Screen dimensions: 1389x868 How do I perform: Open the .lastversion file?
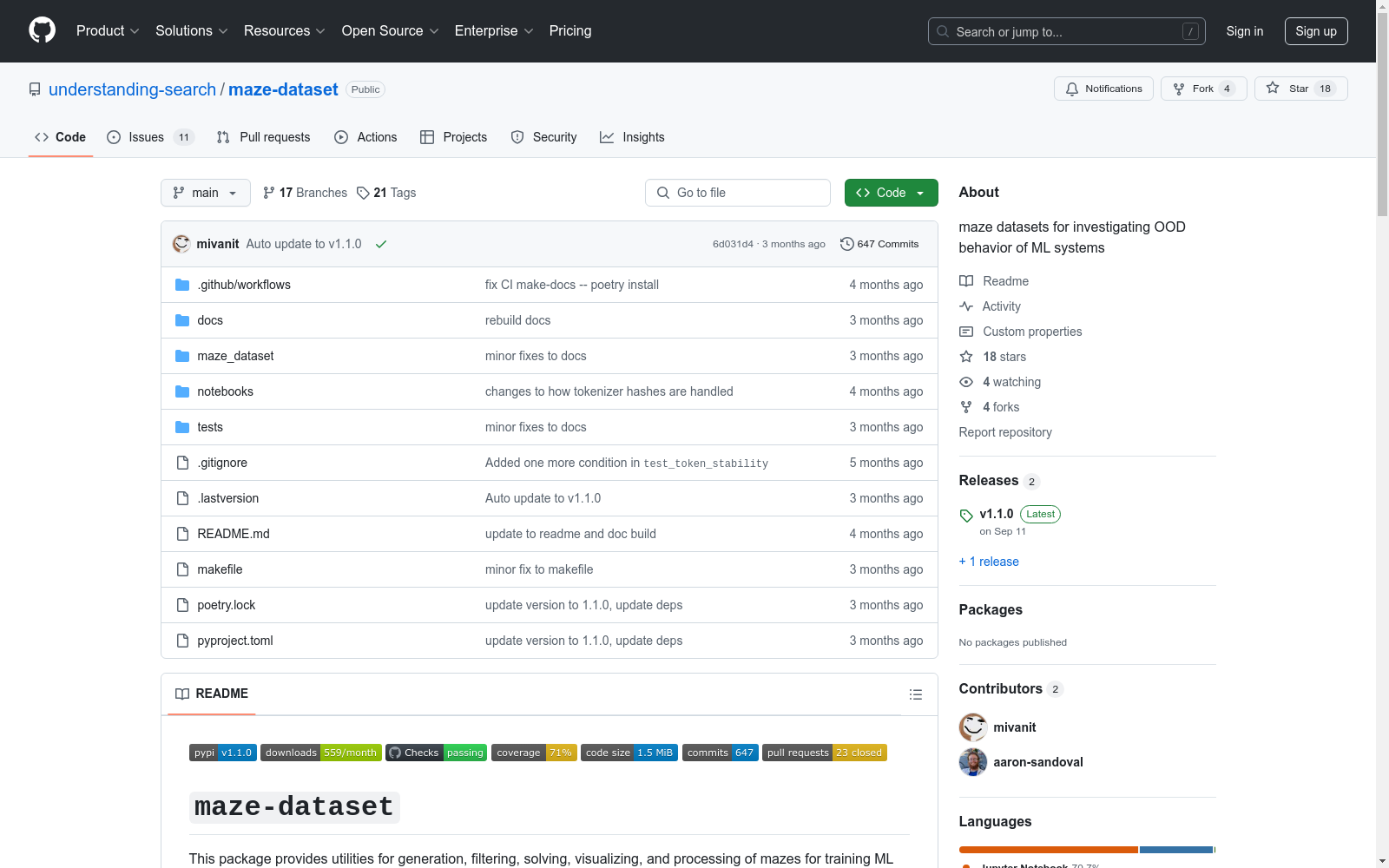coord(227,498)
